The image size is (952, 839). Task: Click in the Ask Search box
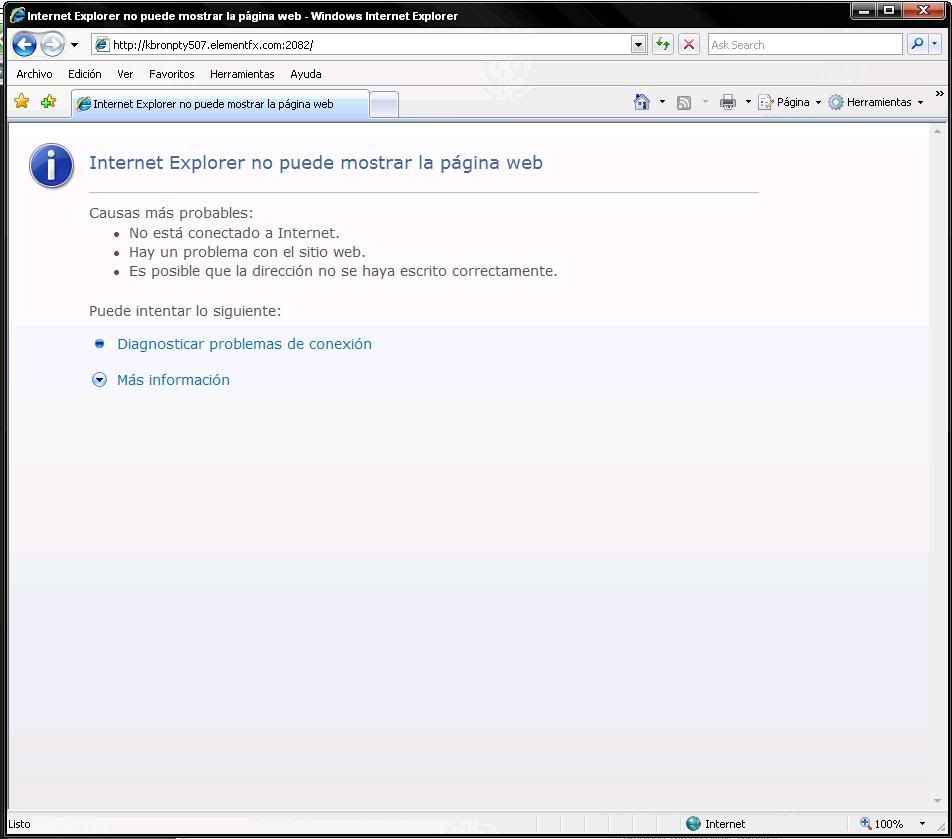pyautogui.click(x=804, y=44)
